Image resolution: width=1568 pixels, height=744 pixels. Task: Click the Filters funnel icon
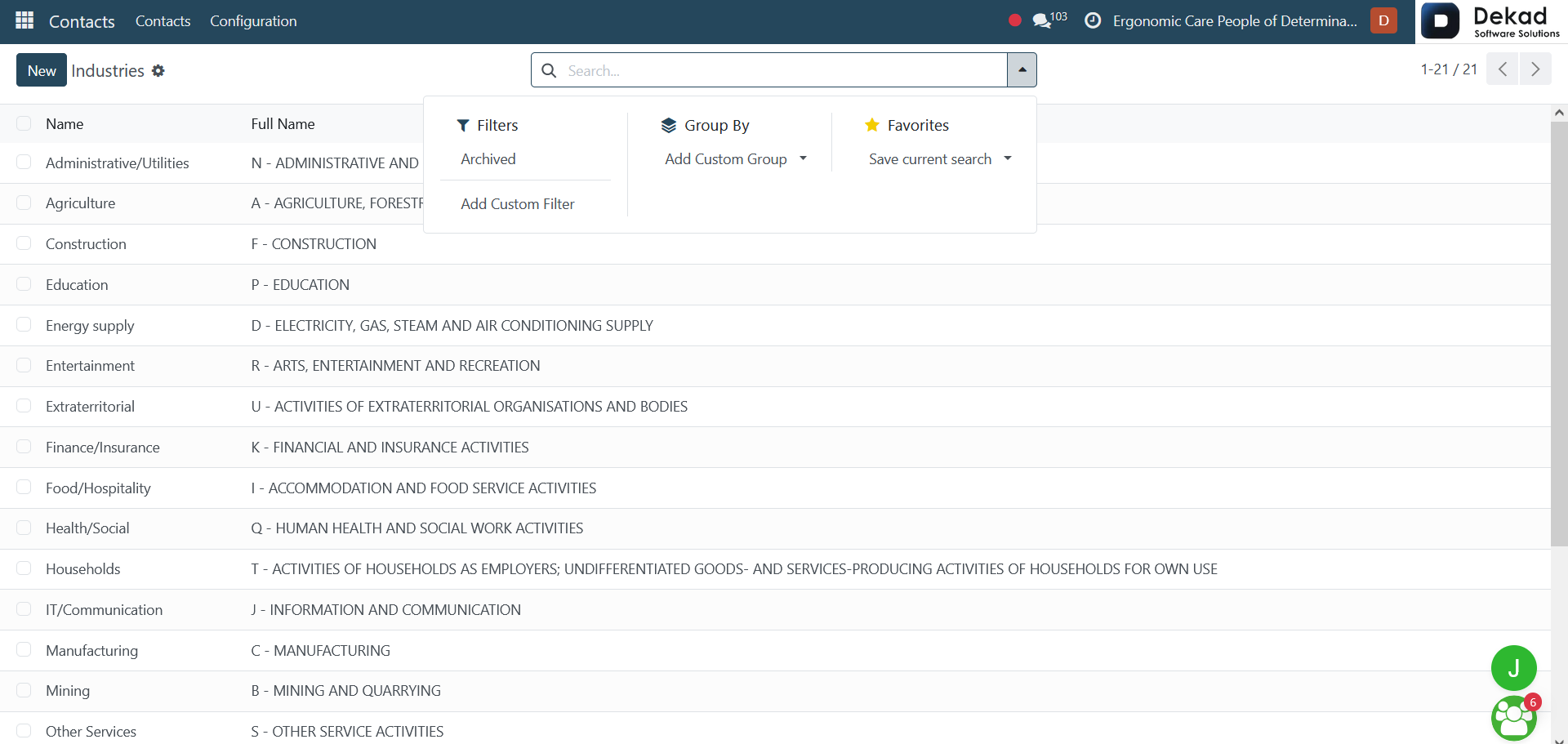(463, 125)
